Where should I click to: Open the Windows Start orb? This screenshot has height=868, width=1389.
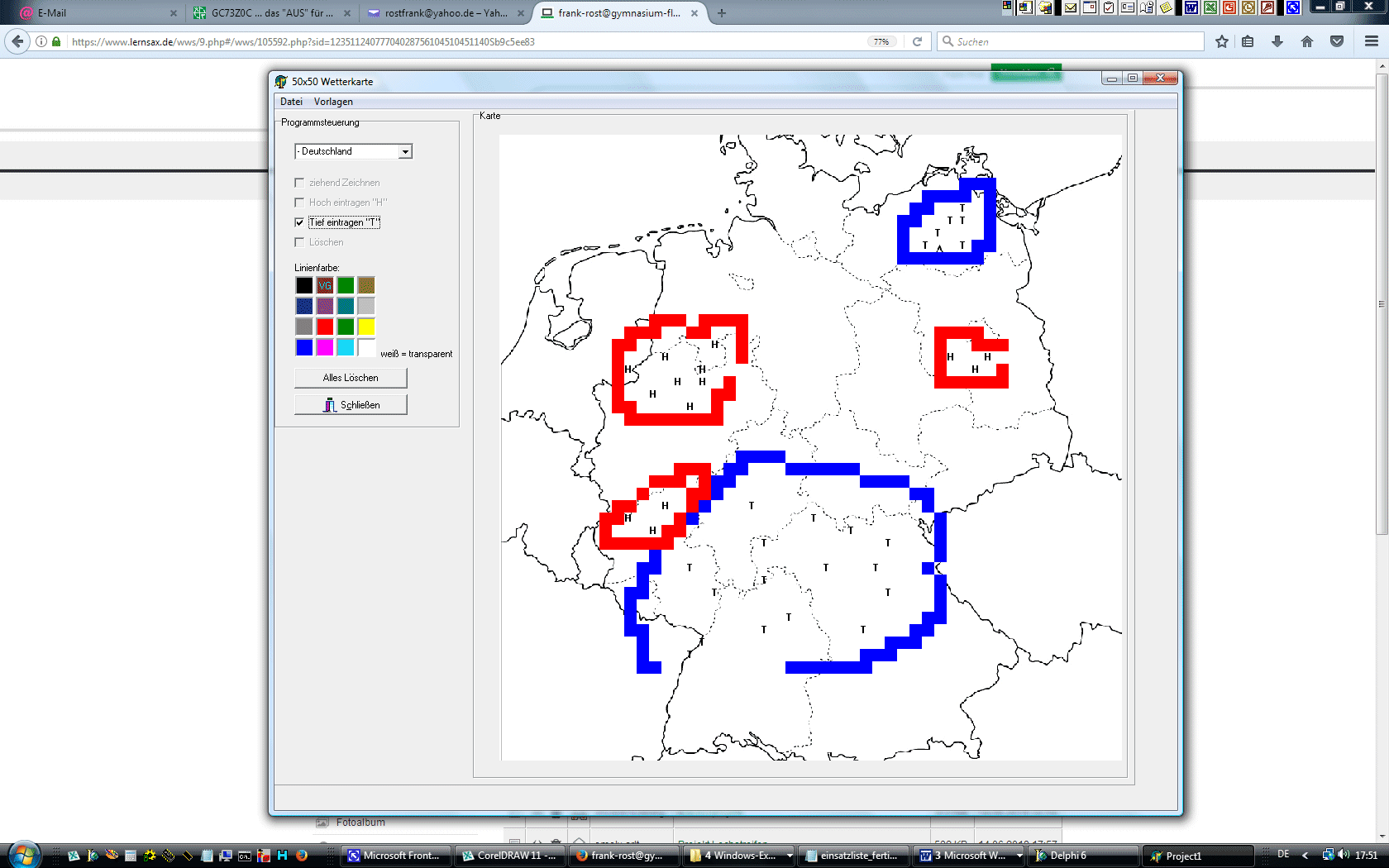25,855
